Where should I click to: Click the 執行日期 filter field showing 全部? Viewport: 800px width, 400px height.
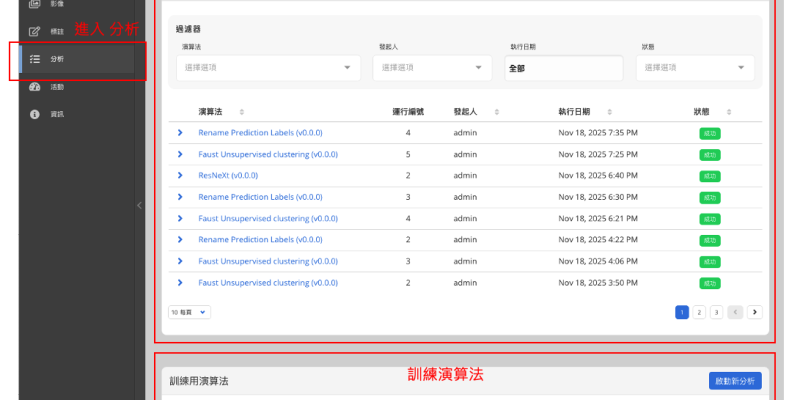point(563,68)
